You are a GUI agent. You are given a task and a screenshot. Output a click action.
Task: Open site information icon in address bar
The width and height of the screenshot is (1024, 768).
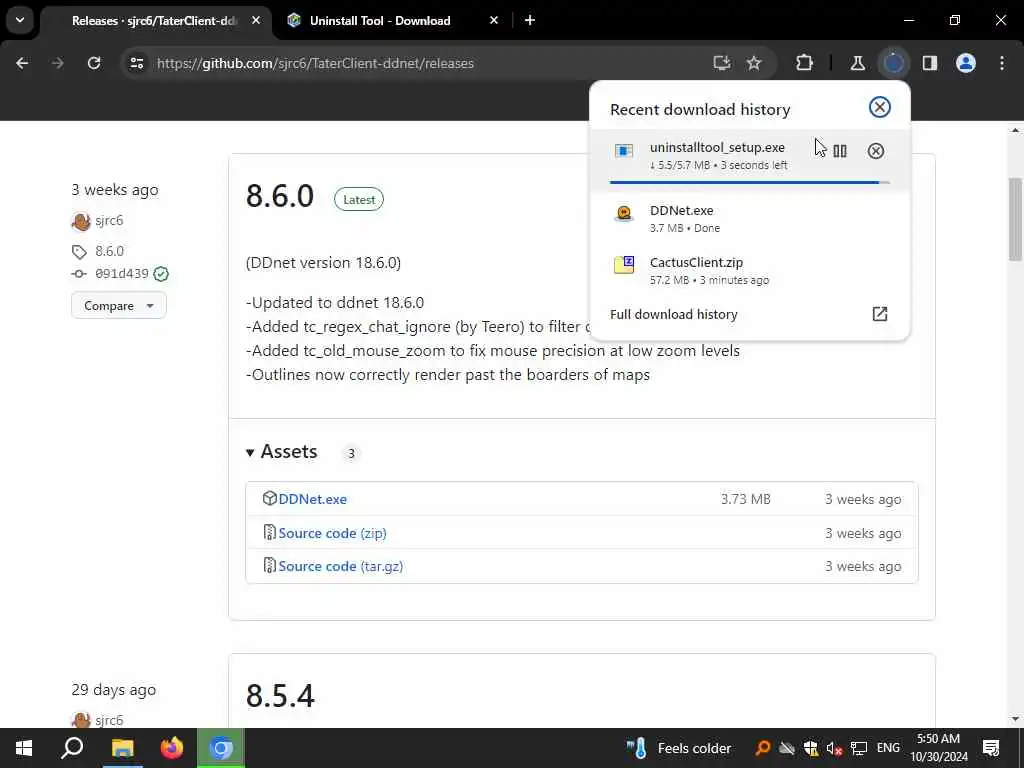(x=136, y=63)
